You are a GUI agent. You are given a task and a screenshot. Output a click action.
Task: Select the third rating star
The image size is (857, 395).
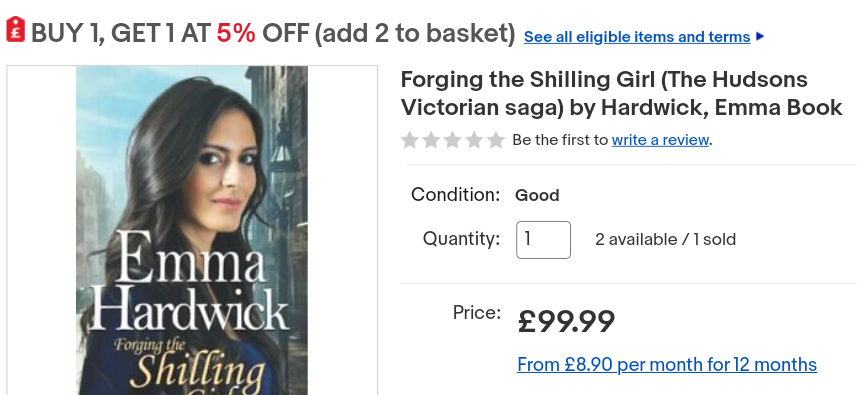coord(453,140)
